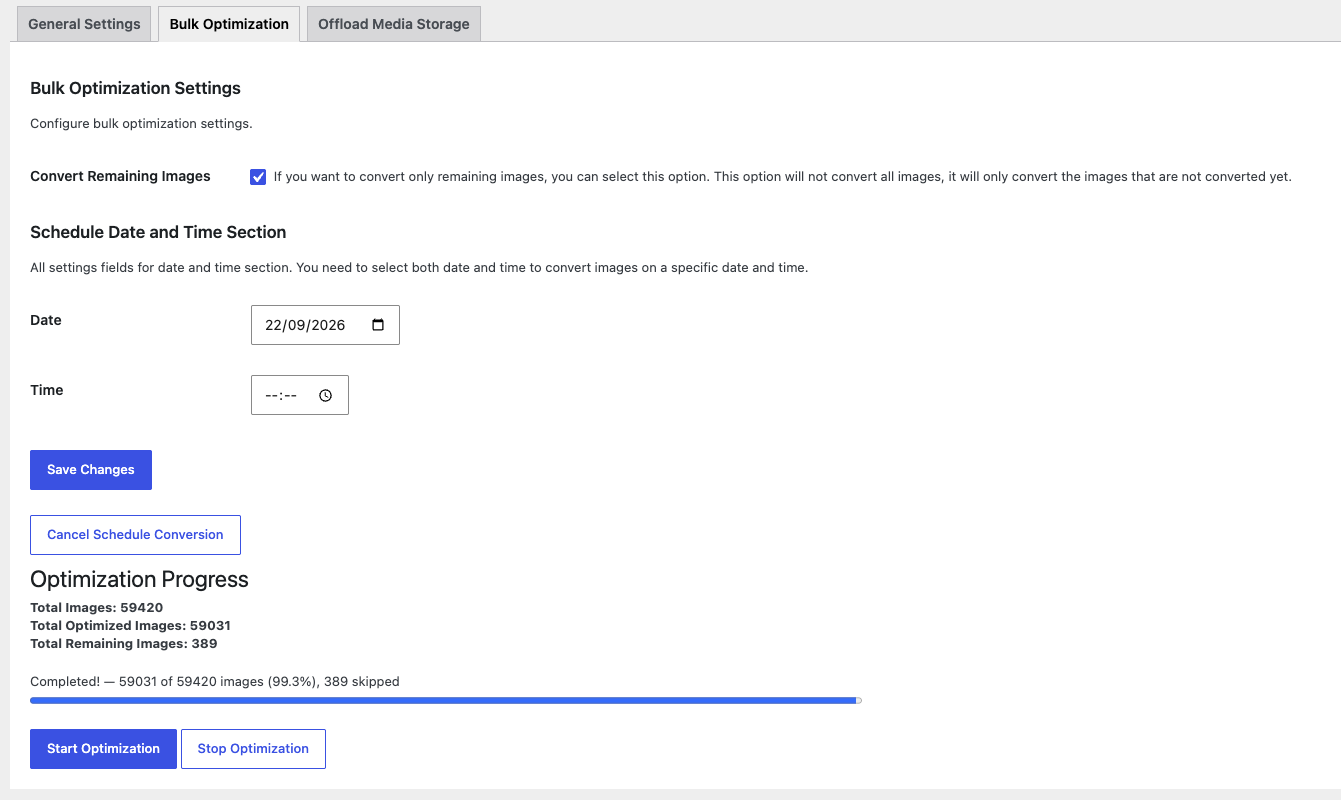Click 'Configure bulk optimization settings.' text
The image size is (1341, 800).
141,124
